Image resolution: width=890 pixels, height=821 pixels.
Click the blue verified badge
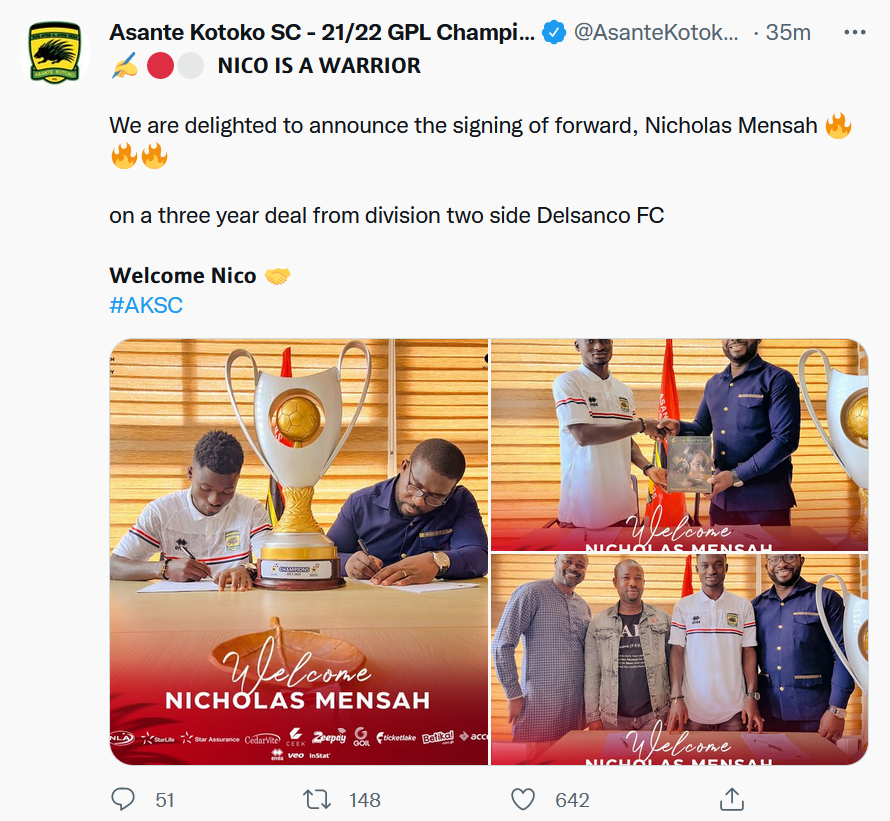[554, 33]
